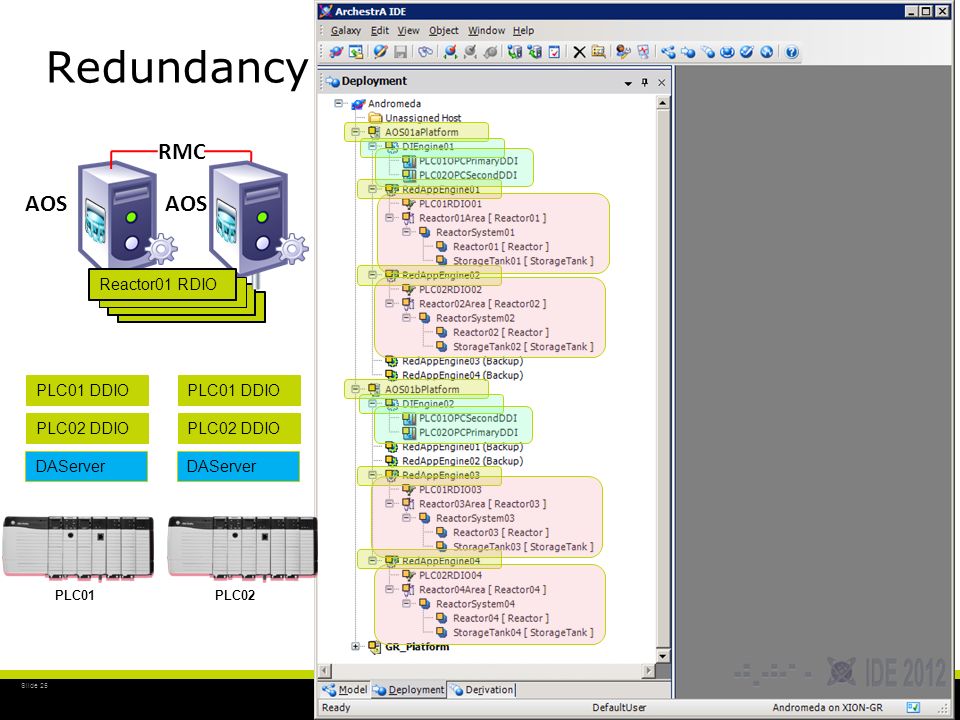Click the user-and-wrench icon in the toolbar
This screenshot has width=960, height=720.
tap(623, 52)
